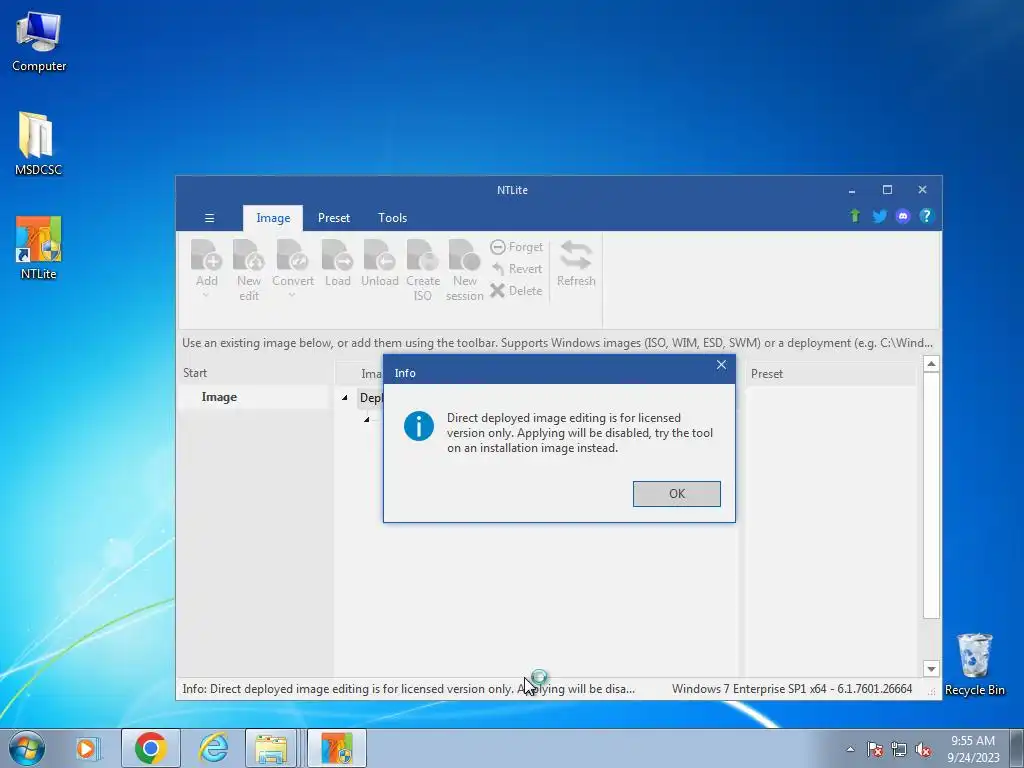Switch to the Tools tab
Viewport: 1024px width, 768px height.
click(392, 218)
